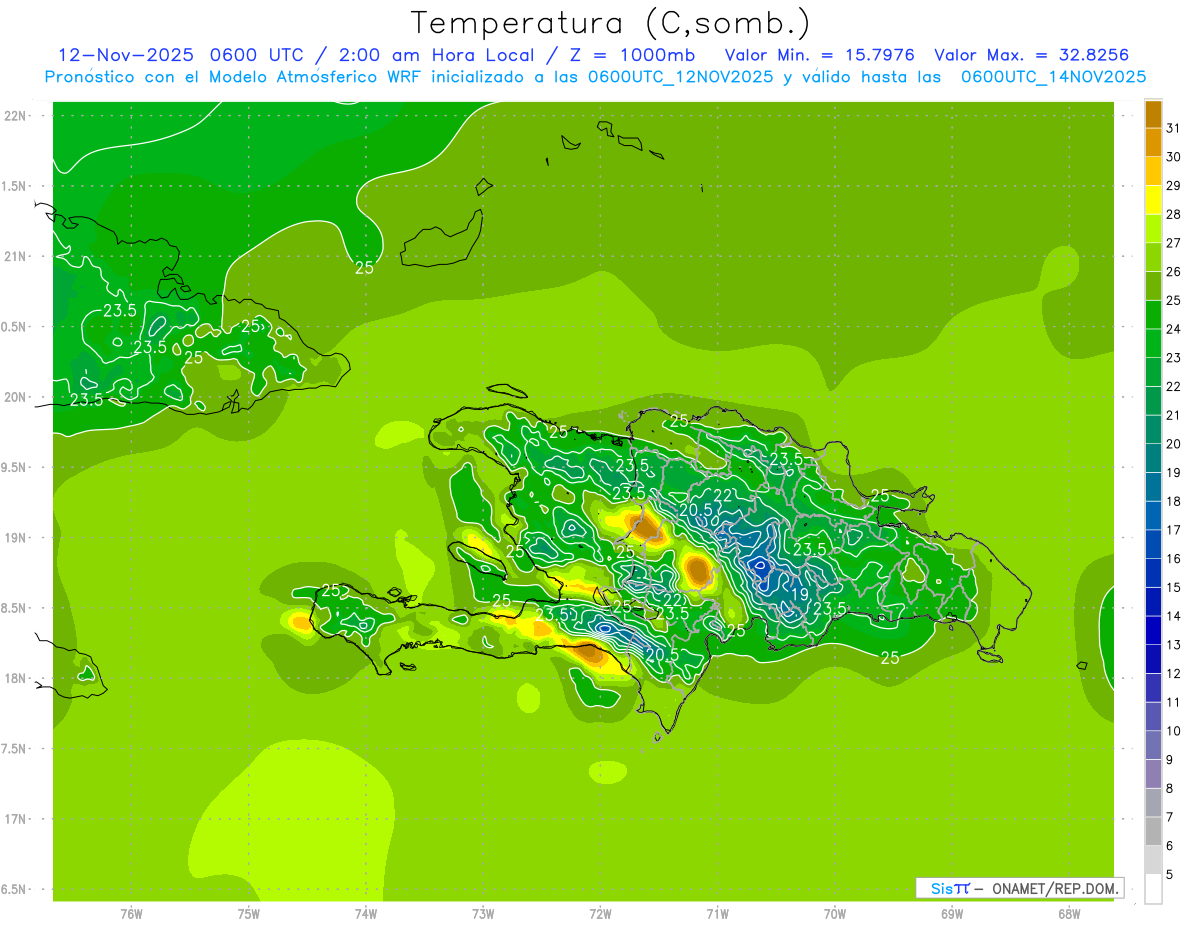Click the 73W longitude axis label
The width and height of the screenshot is (1200, 927).
click(x=483, y=913)
